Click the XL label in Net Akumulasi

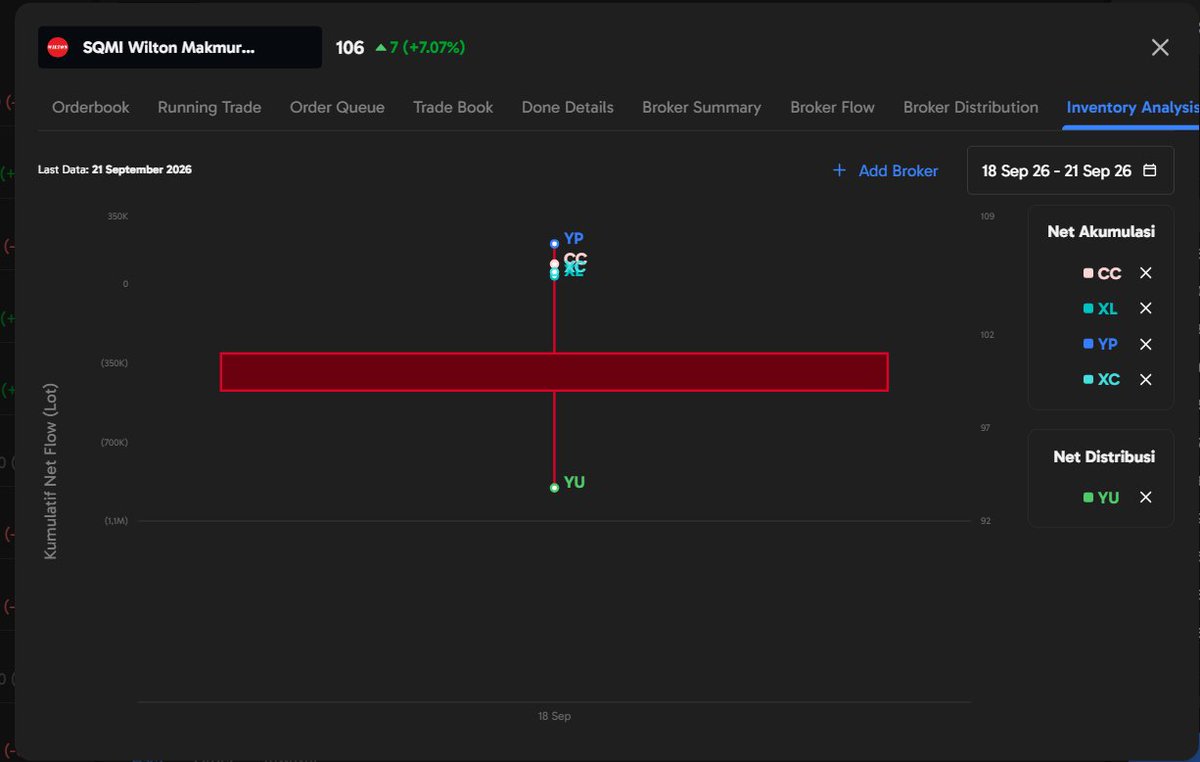[x=1107, y=308]
